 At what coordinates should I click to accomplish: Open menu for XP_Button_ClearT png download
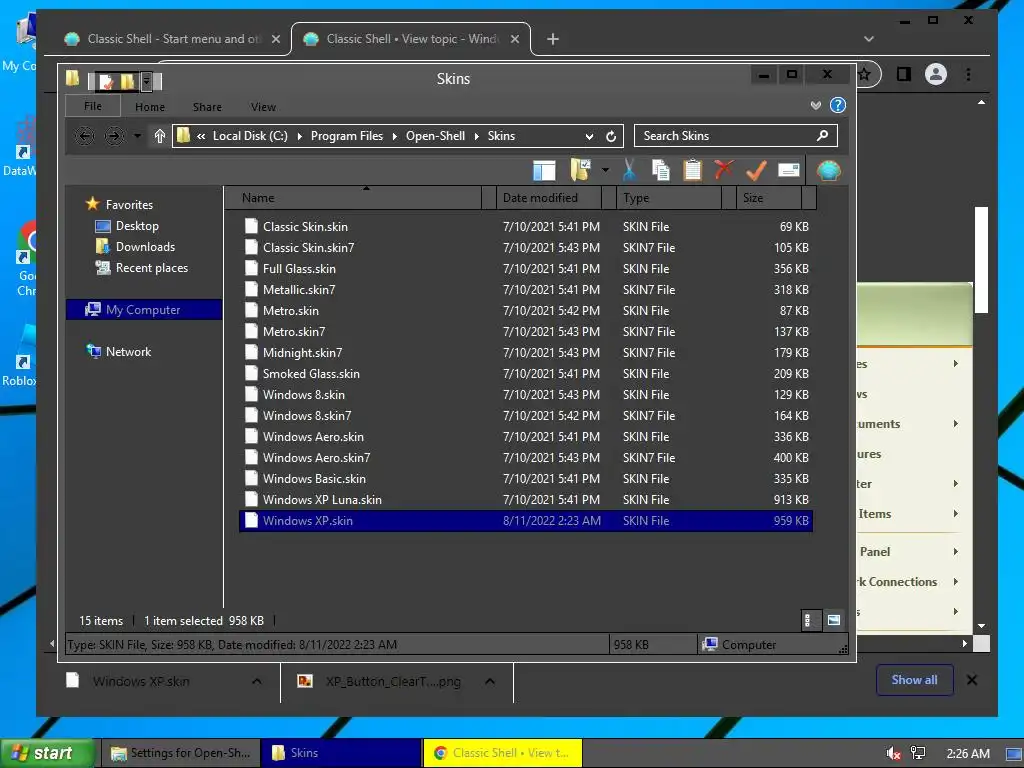[x=490, y=681]
